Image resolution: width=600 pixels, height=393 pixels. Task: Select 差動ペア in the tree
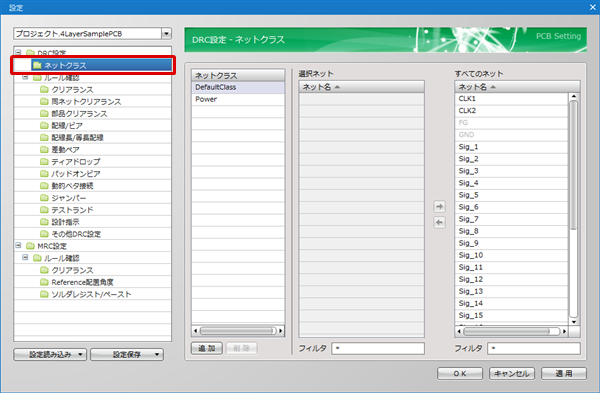[65, 150]
